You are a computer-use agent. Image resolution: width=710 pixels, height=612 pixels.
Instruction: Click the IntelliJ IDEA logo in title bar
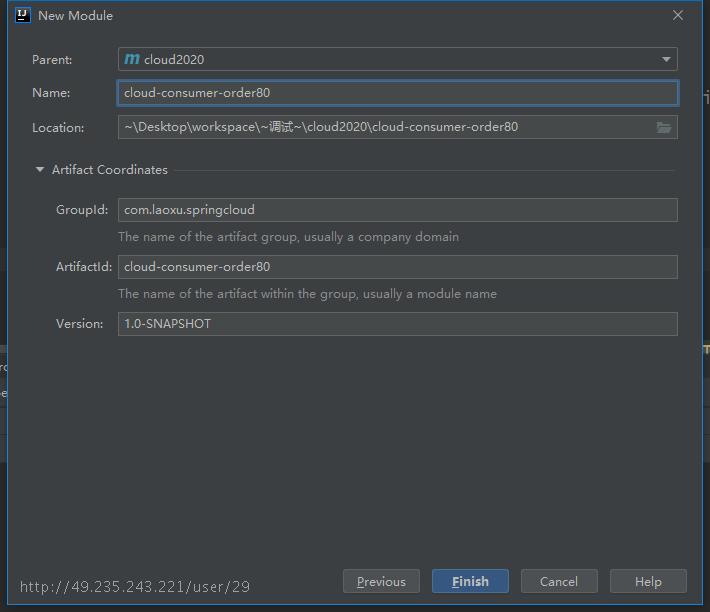coord(23,15)
